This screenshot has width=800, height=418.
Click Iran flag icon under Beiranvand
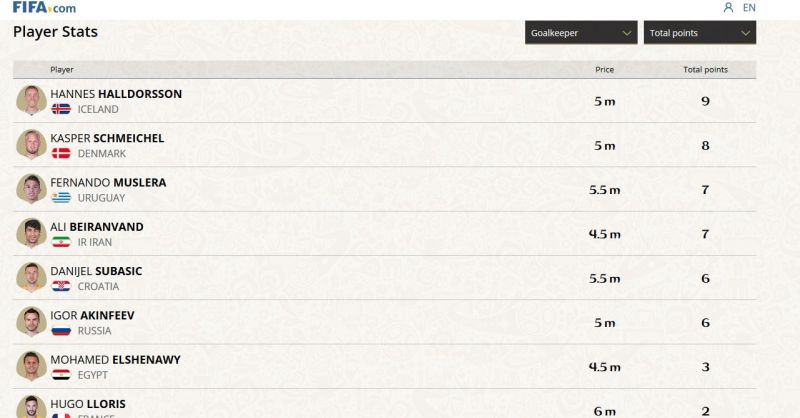(x=61, y=242)
